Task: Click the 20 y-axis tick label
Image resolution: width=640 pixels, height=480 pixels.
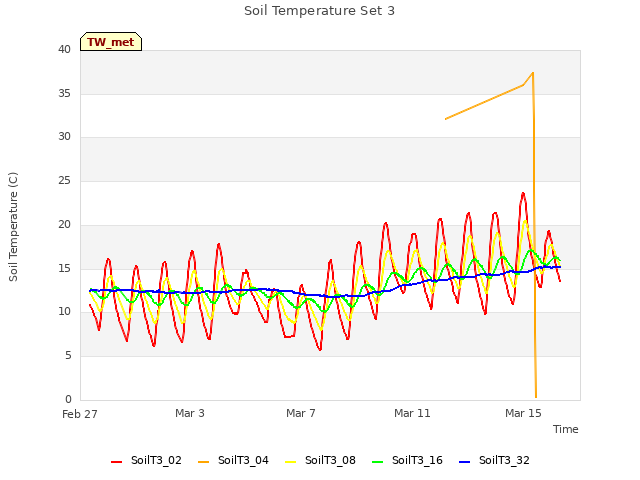Action: click(64, 224)
